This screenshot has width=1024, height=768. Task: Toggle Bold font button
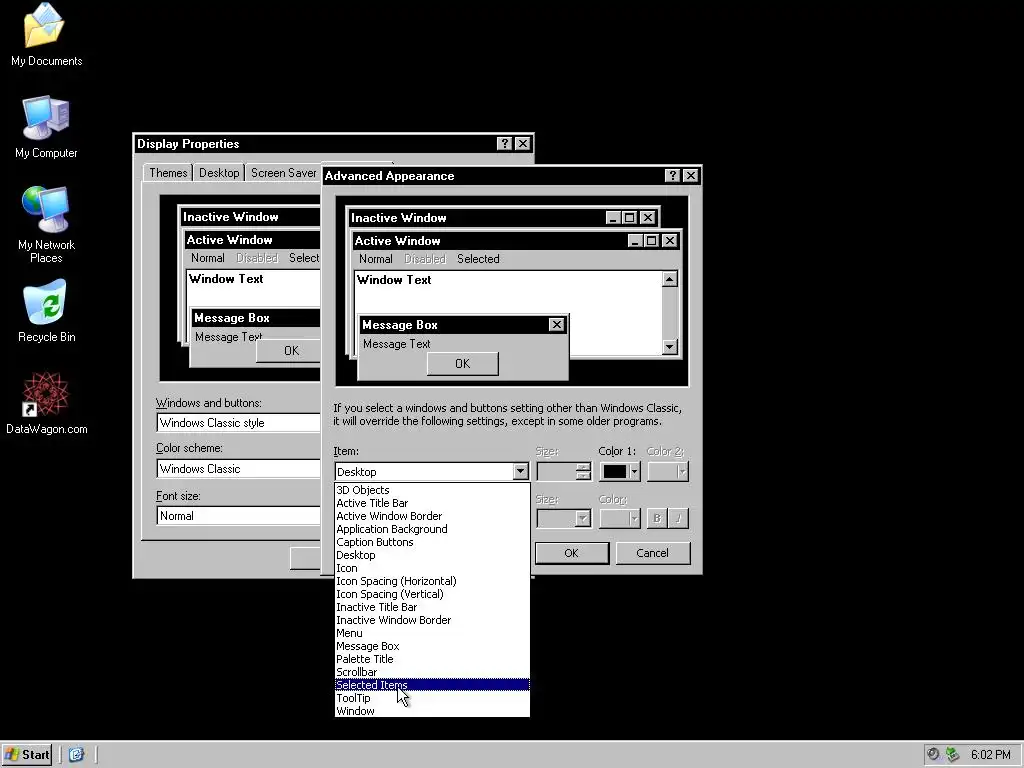pos(656,519)
